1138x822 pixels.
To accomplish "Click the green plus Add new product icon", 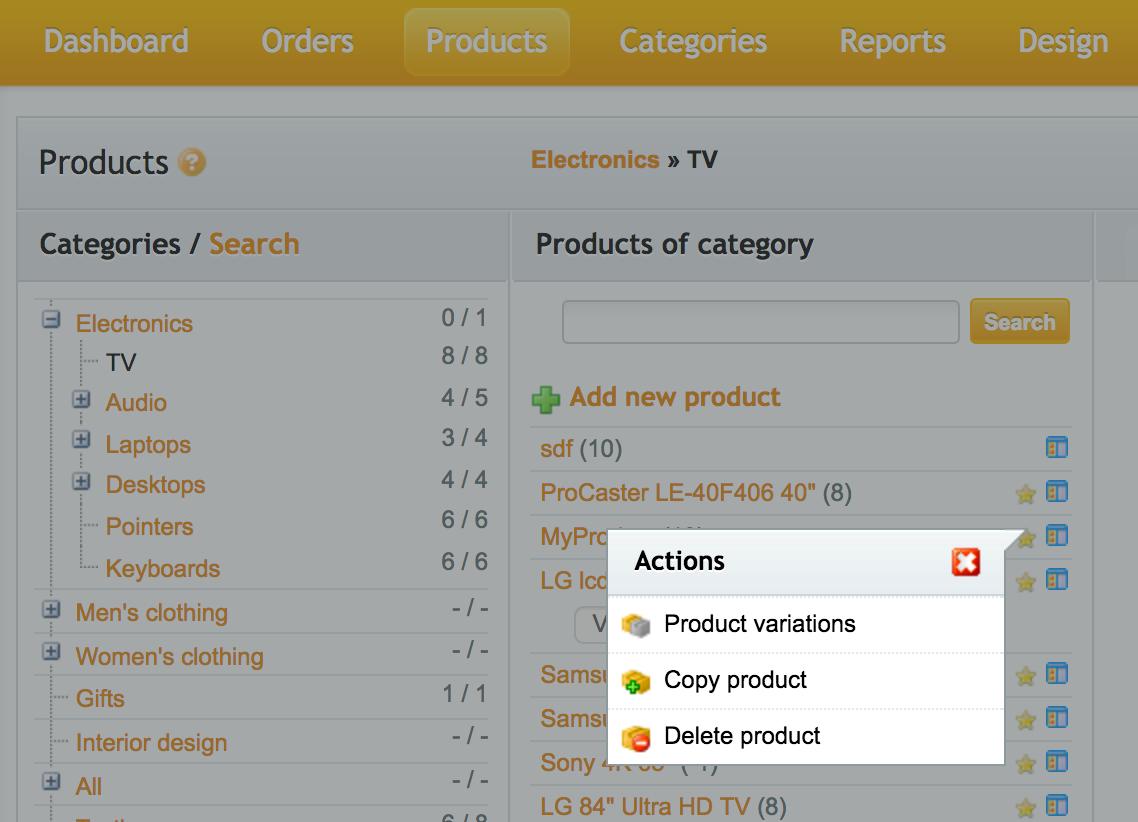I will (x=546, y=400).
